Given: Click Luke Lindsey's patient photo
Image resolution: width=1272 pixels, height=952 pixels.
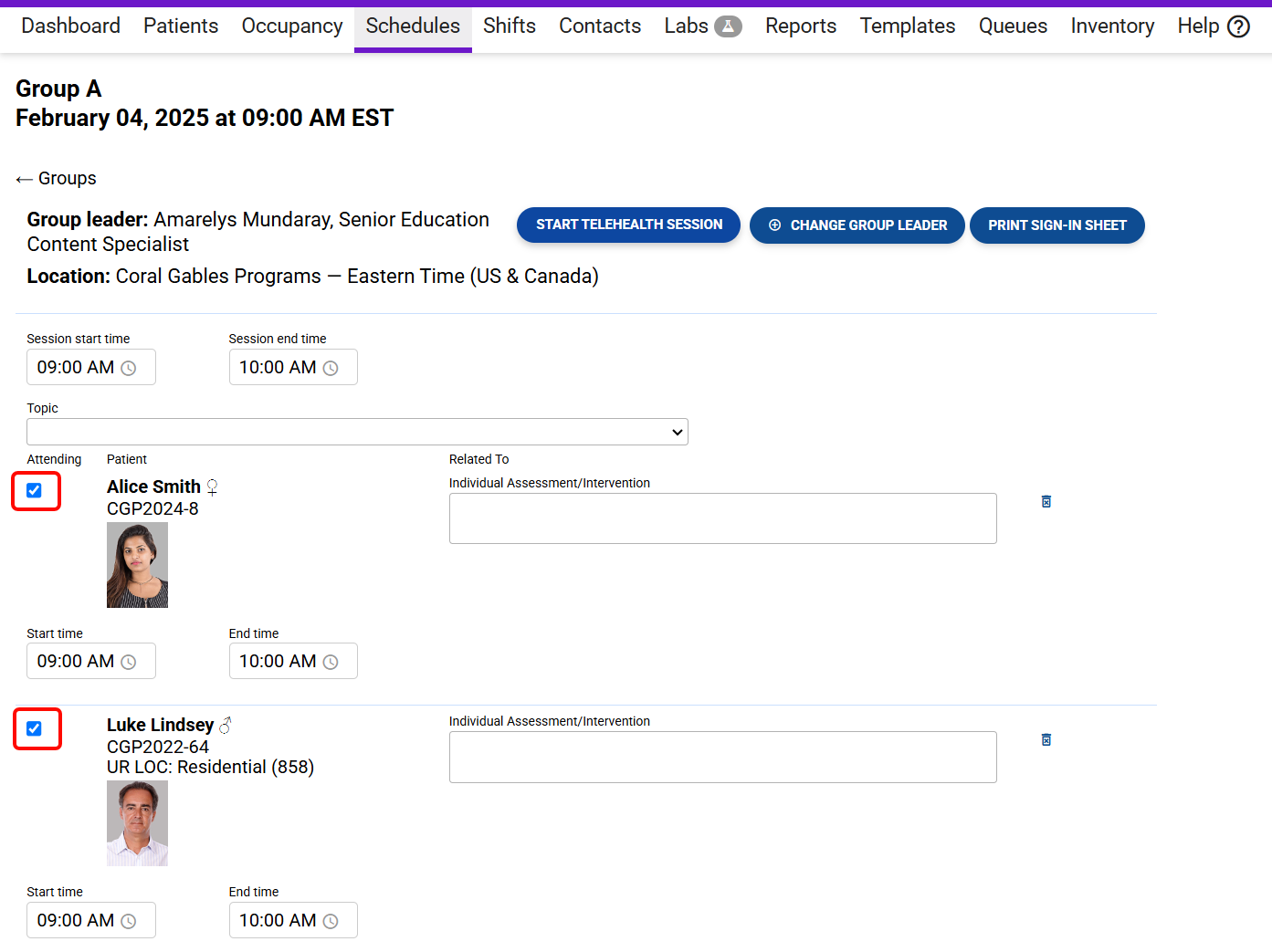Looking at the screenshot, I should [137, 823].
